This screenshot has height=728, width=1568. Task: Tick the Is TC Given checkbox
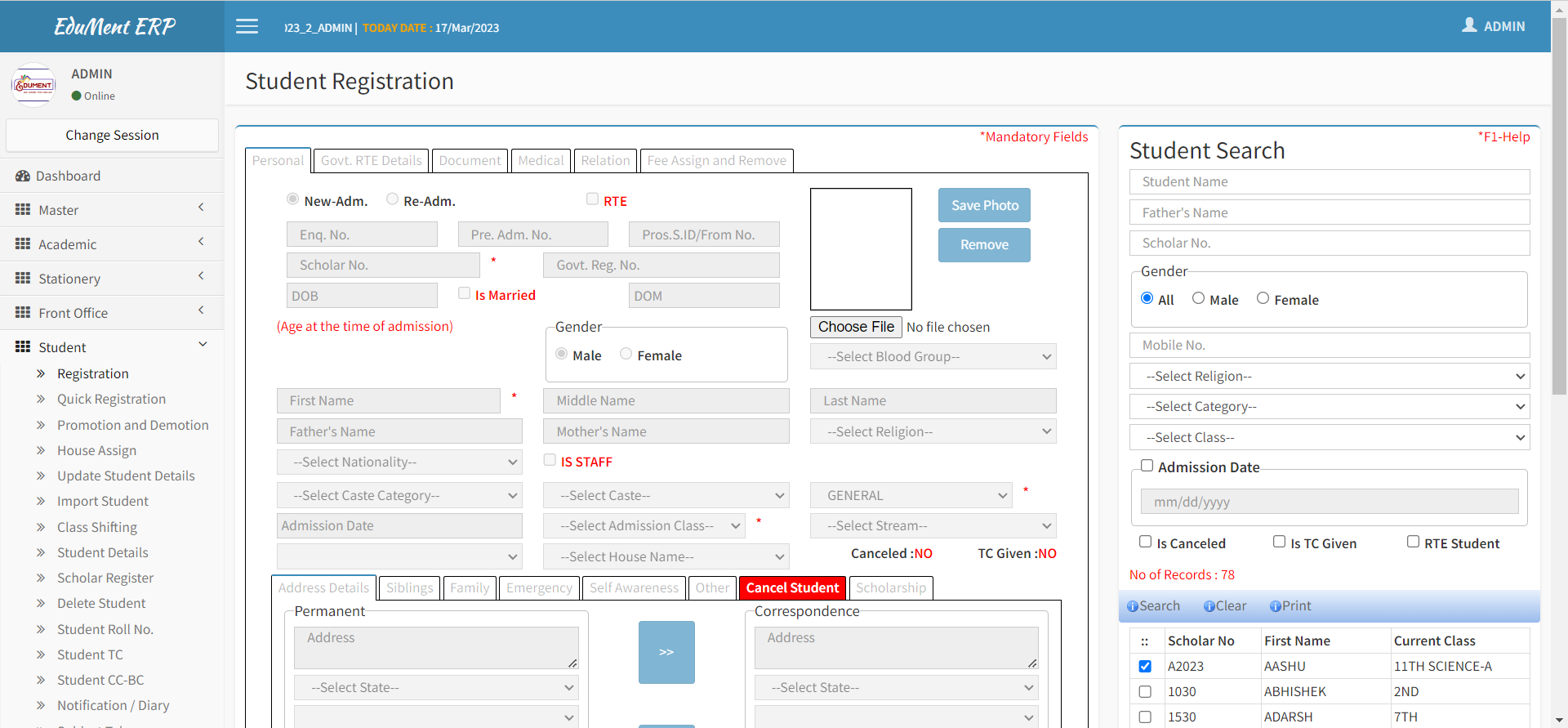click(x=1279, y=542)
